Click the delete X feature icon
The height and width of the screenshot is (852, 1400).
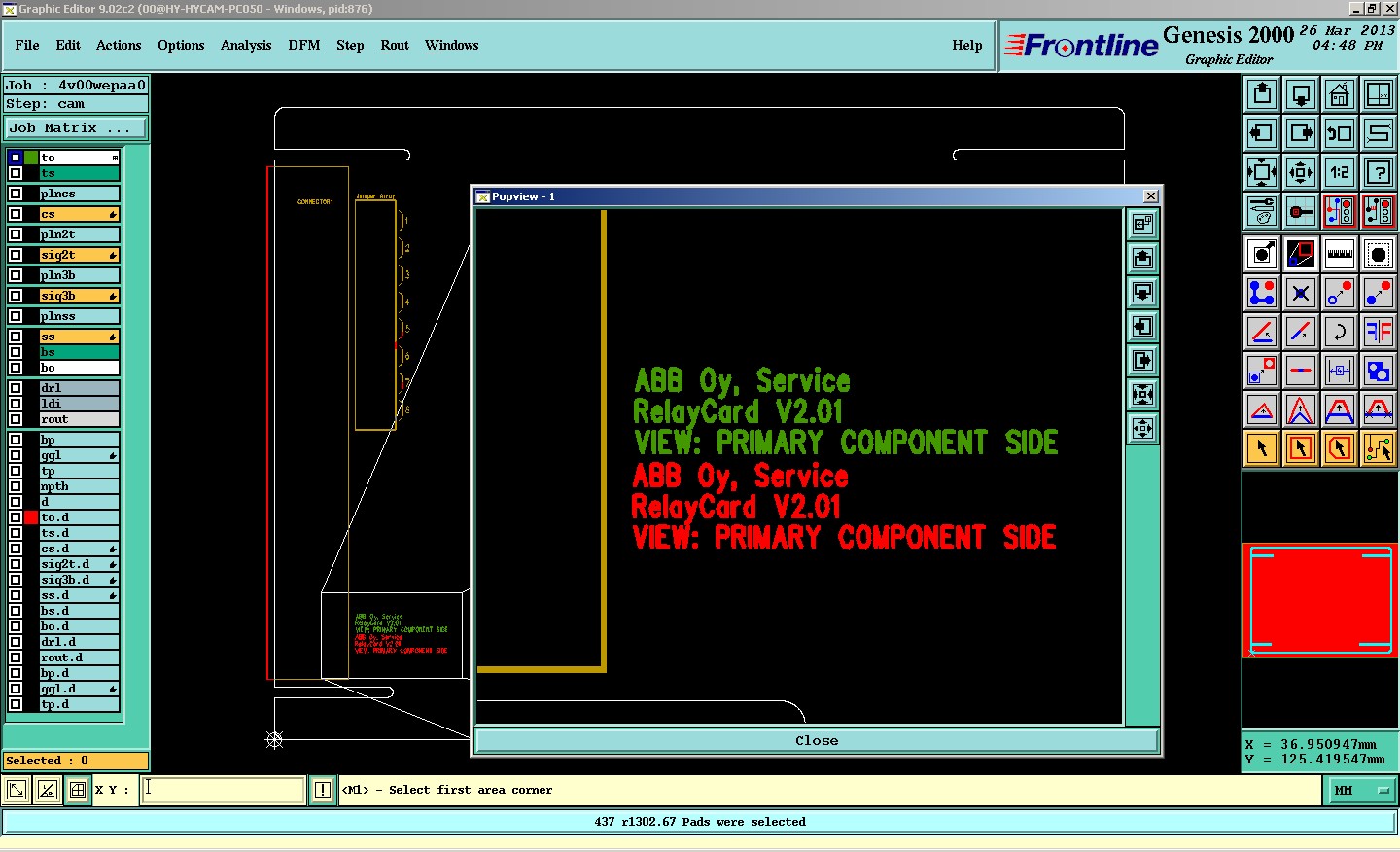coord(1301,293)
